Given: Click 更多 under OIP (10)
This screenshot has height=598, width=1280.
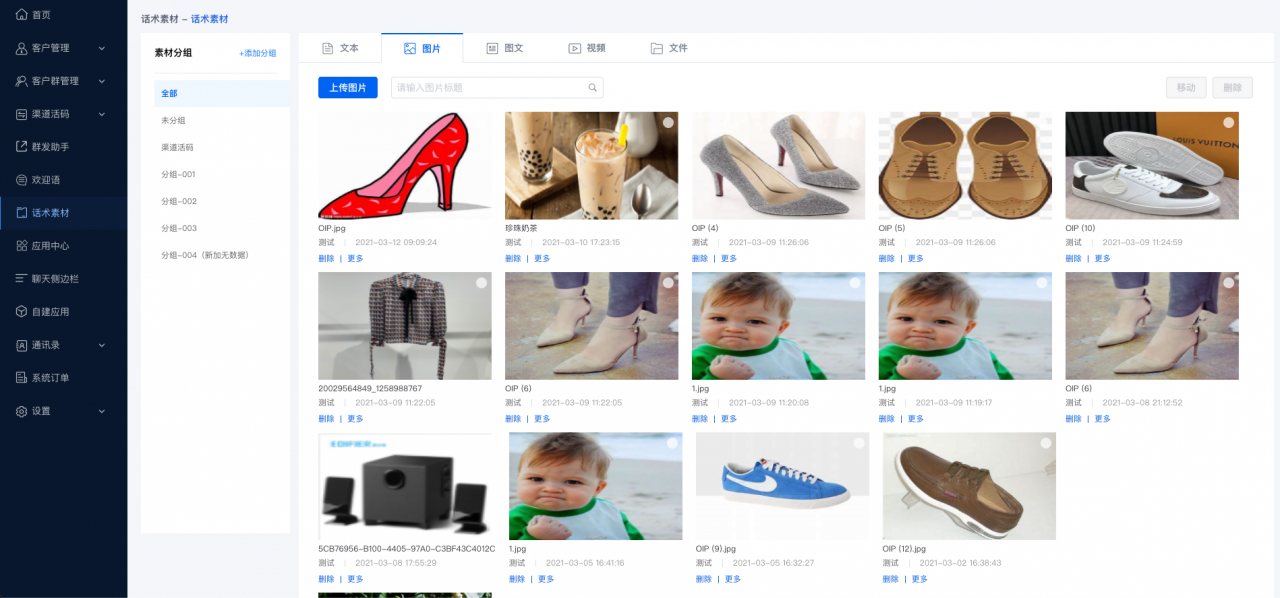Looking at the screenshot, I should point(1102,258).
